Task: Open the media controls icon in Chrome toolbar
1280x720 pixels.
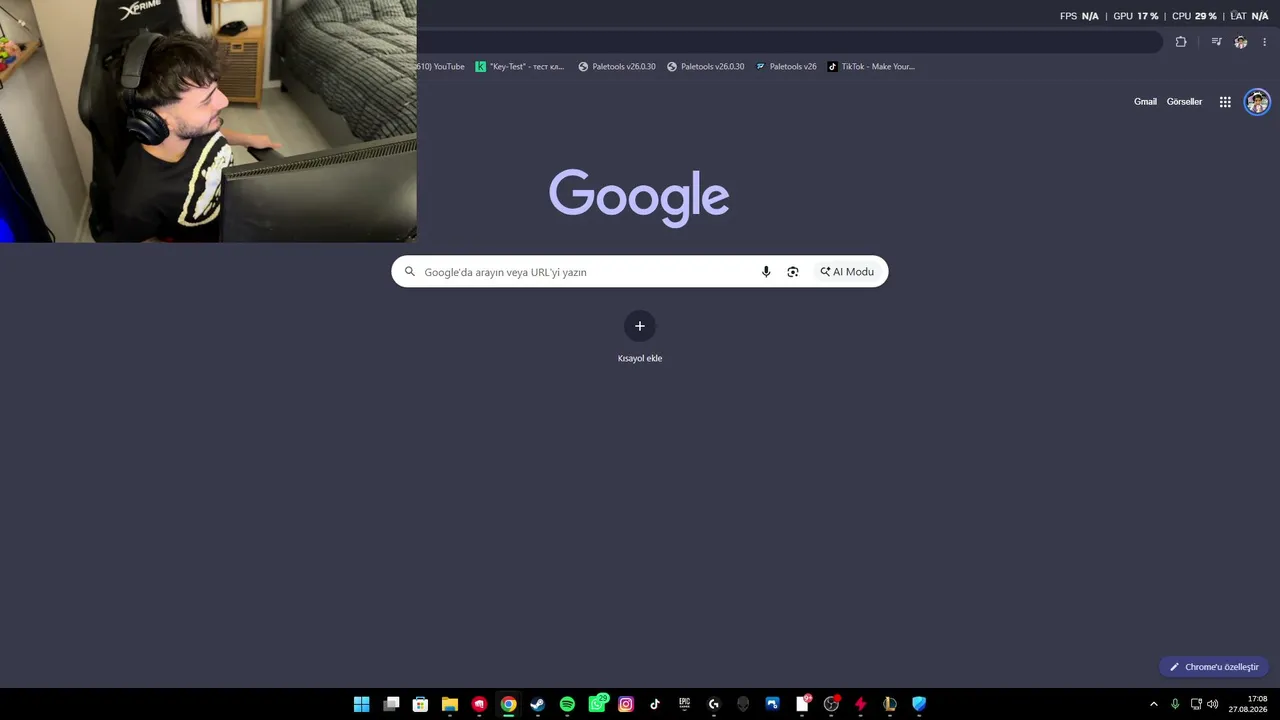Action: 1216,42
